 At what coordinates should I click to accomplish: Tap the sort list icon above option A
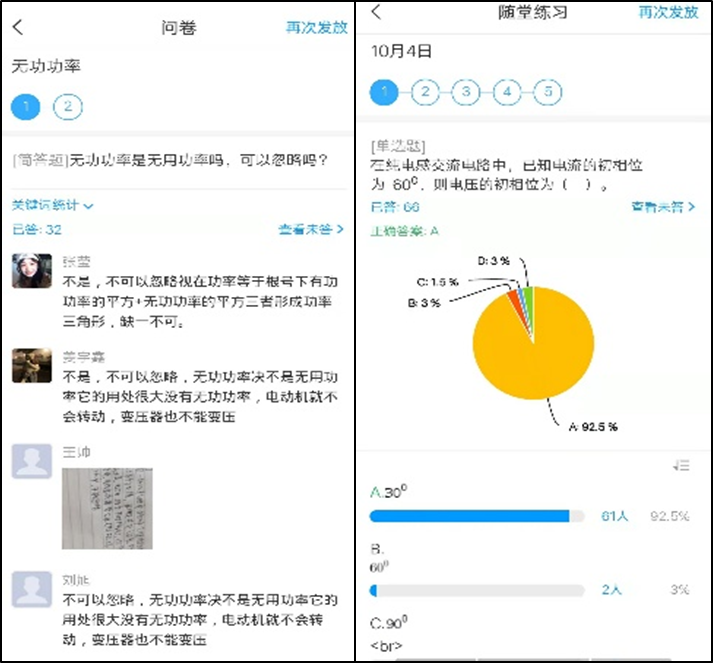click(681, 465)
